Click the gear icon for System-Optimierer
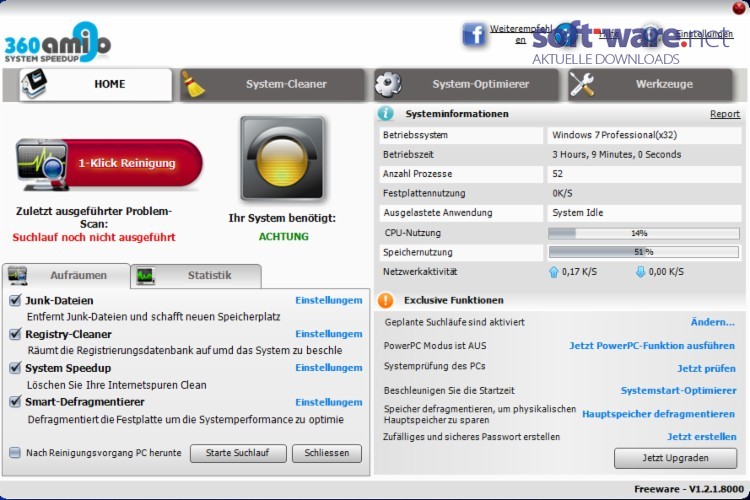This screenshot has width=750, height=500. [388, 84]
